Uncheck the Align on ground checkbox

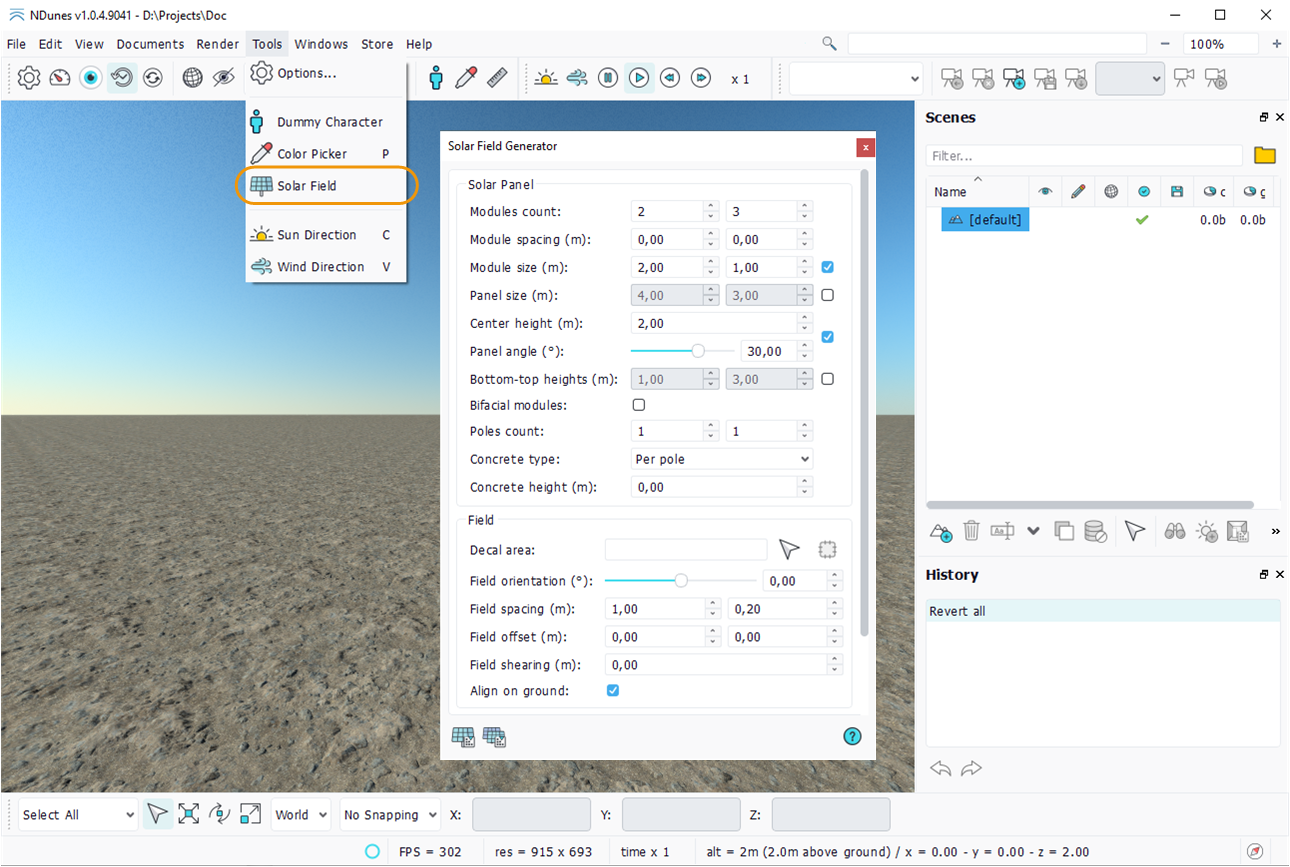(613, 691)
